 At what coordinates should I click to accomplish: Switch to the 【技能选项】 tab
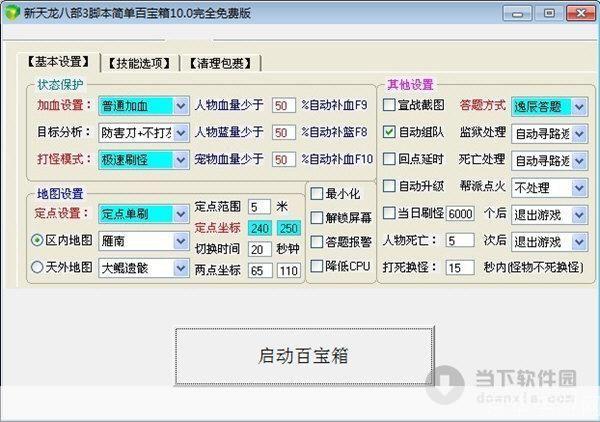click(x=139, y=63)
